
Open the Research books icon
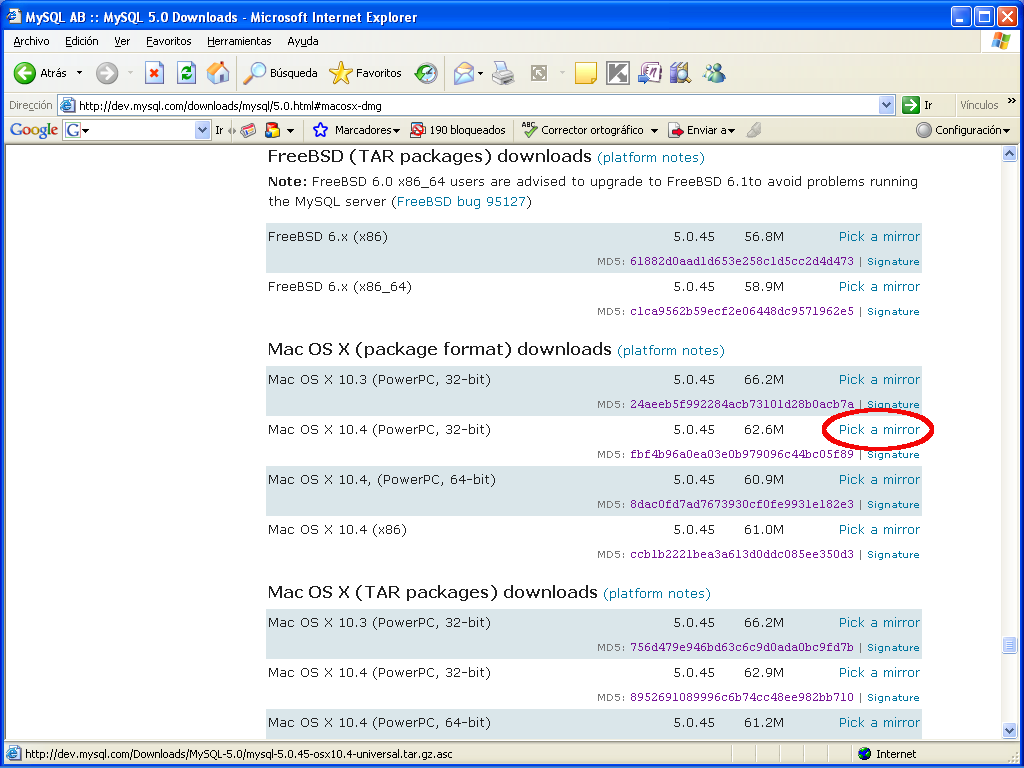pos(680,73)
